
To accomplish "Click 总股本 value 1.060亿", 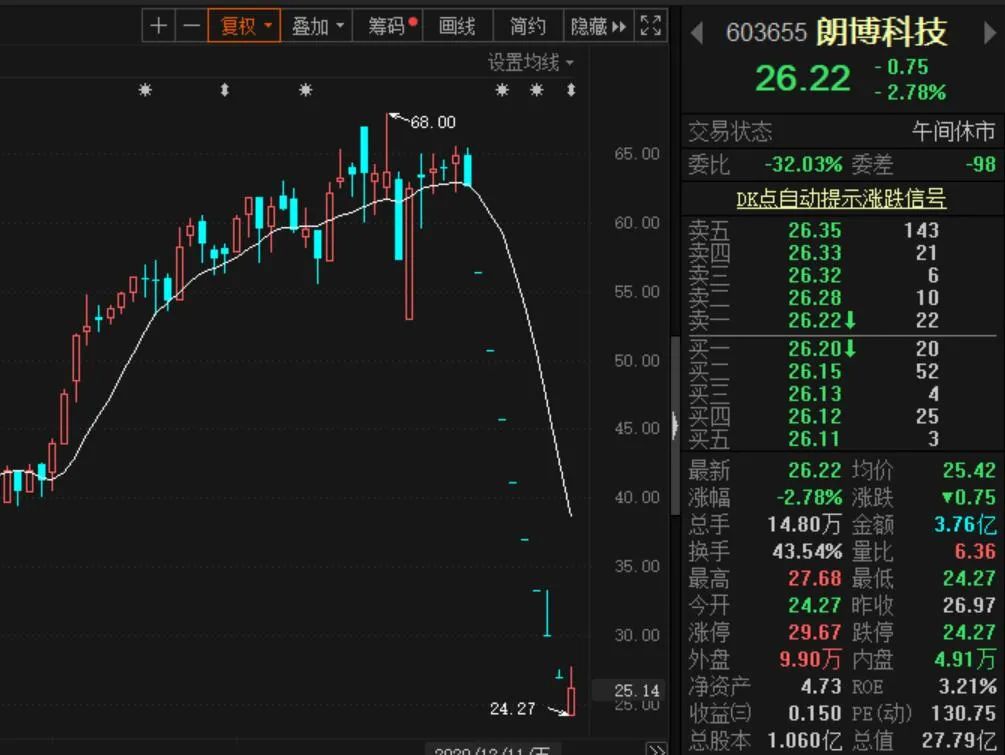I will [x=804, y=740].
